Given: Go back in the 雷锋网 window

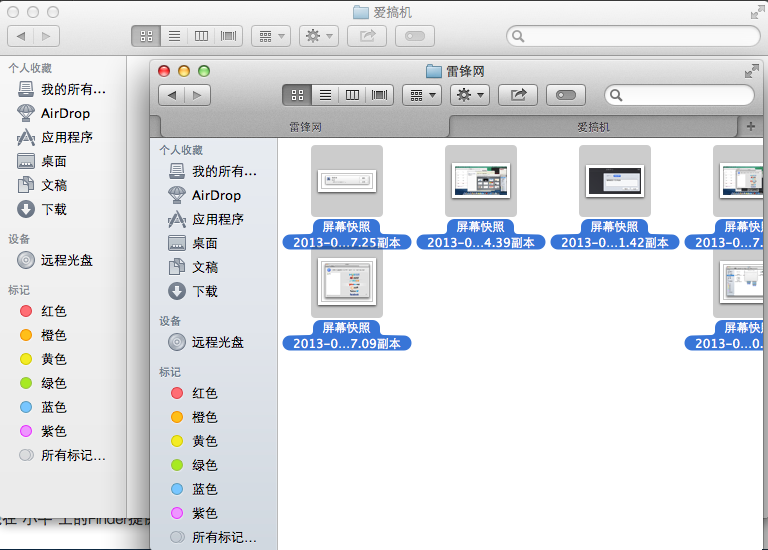Looking at the screenshot, I should (171, 95).
